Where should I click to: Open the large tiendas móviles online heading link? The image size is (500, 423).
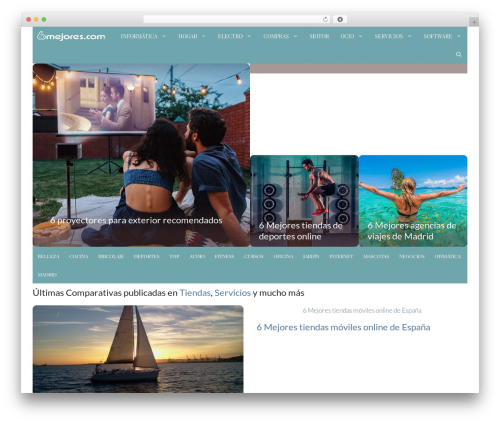tap(343, 327)
